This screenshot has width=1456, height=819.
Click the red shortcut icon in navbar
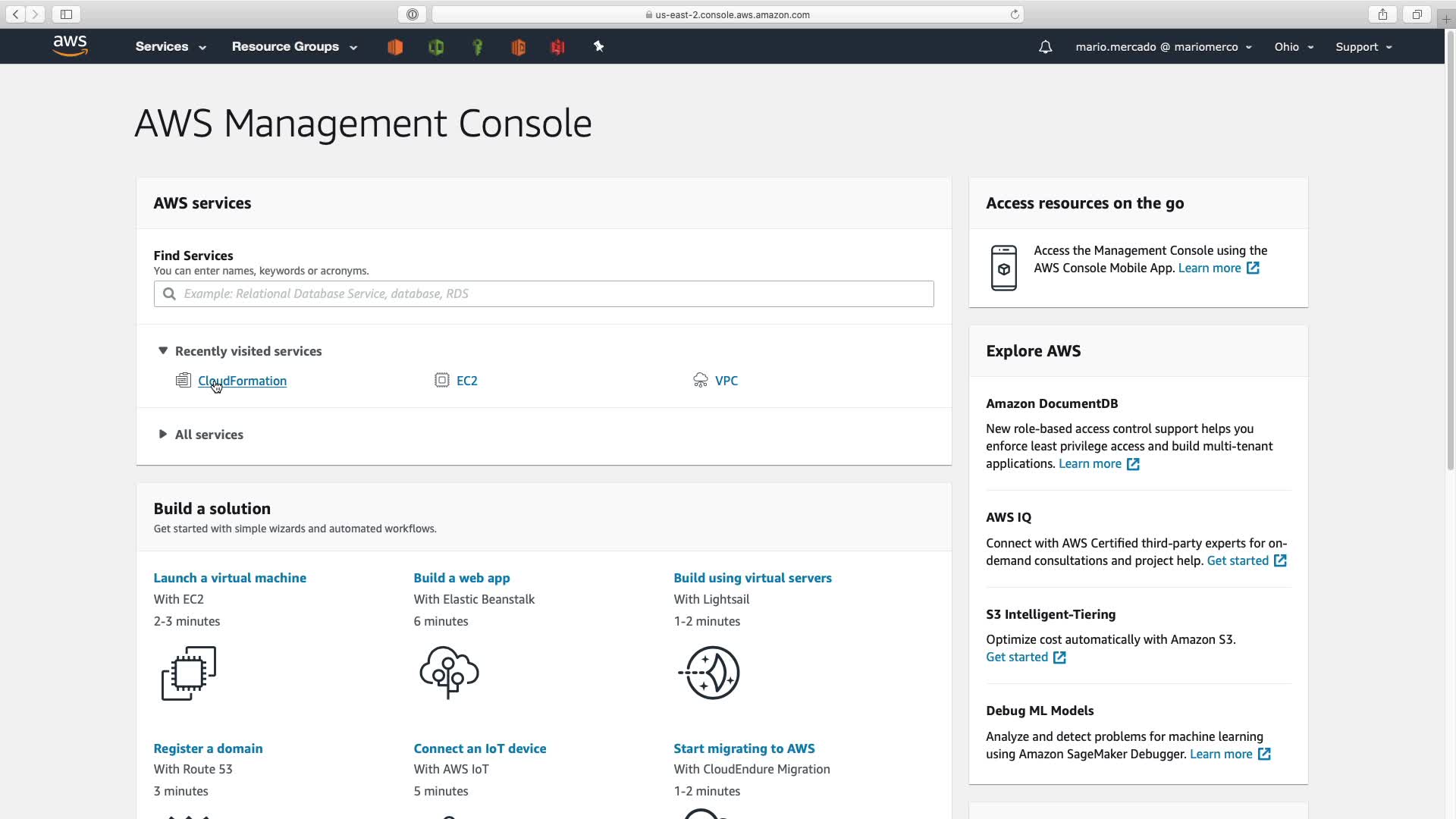pyautogui.click(x=558, y=47)
